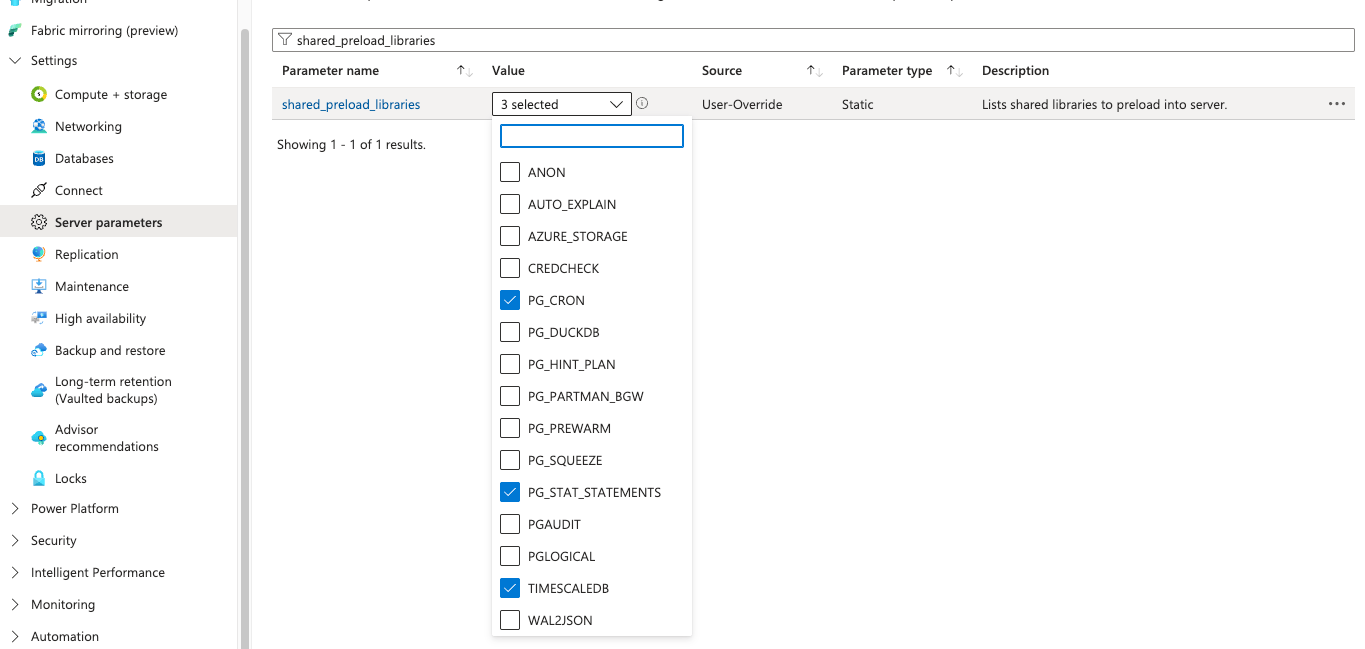Click the Replication globe icon

point(39,255)
